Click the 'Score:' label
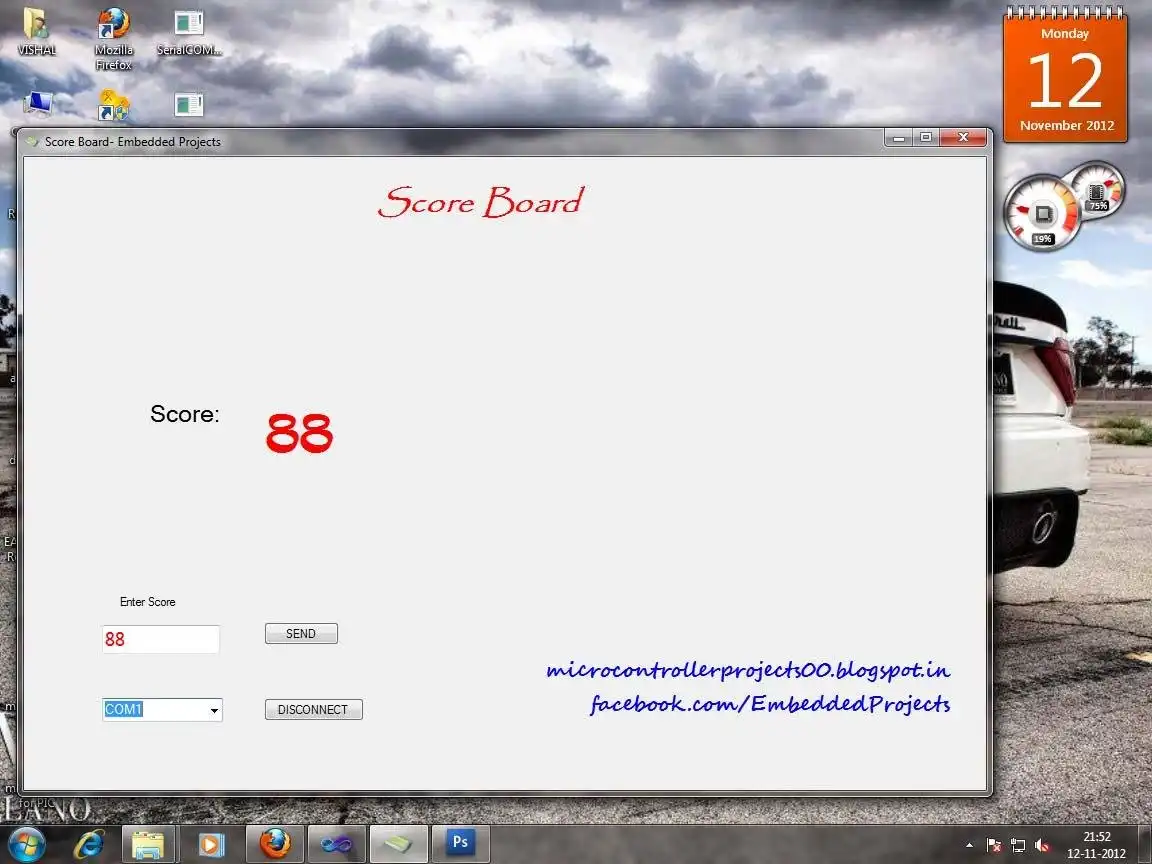The width and height of the screenshot is (1152, 864). coord(184,414)
